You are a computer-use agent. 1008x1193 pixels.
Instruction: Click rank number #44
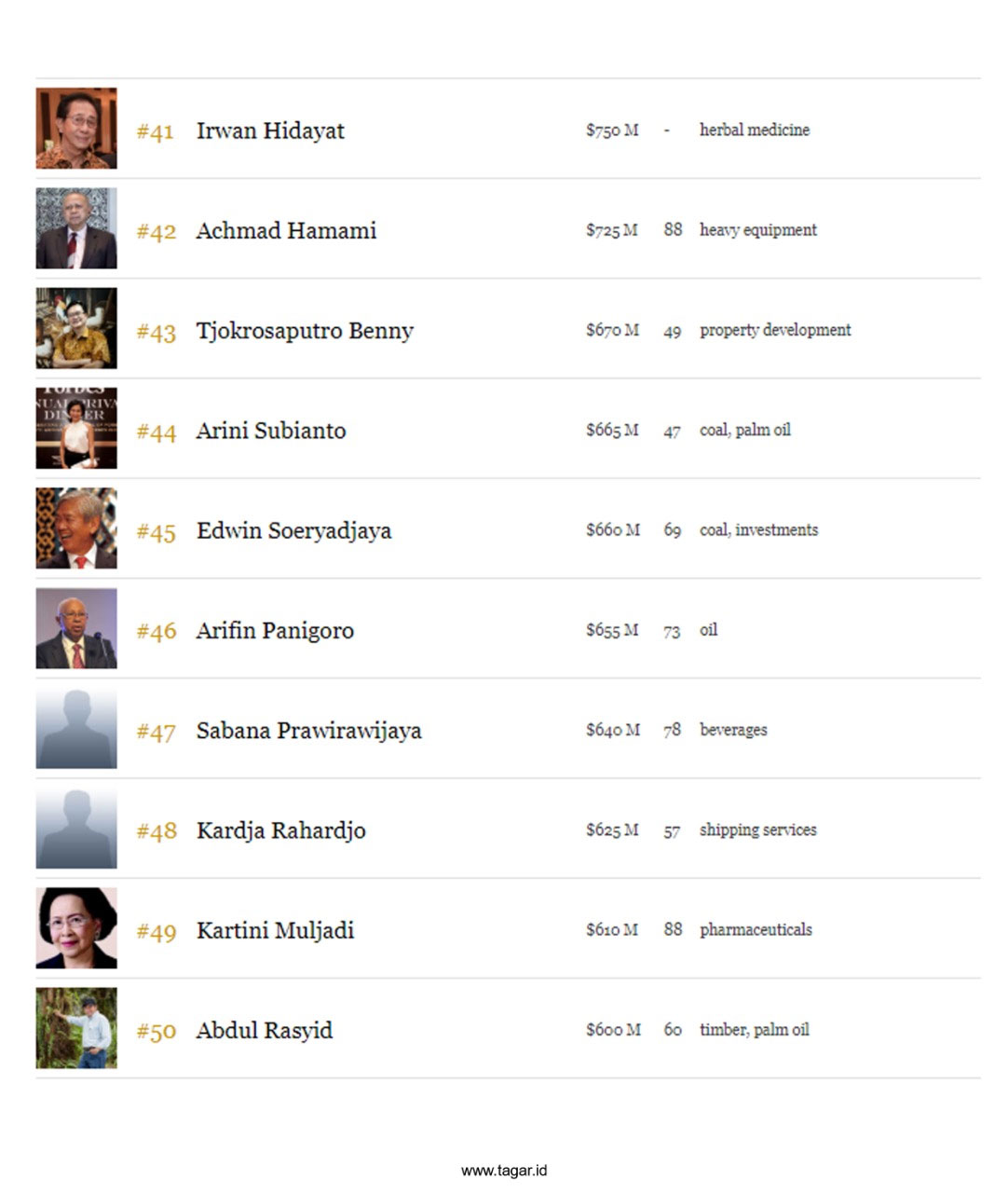pos(157,432)
